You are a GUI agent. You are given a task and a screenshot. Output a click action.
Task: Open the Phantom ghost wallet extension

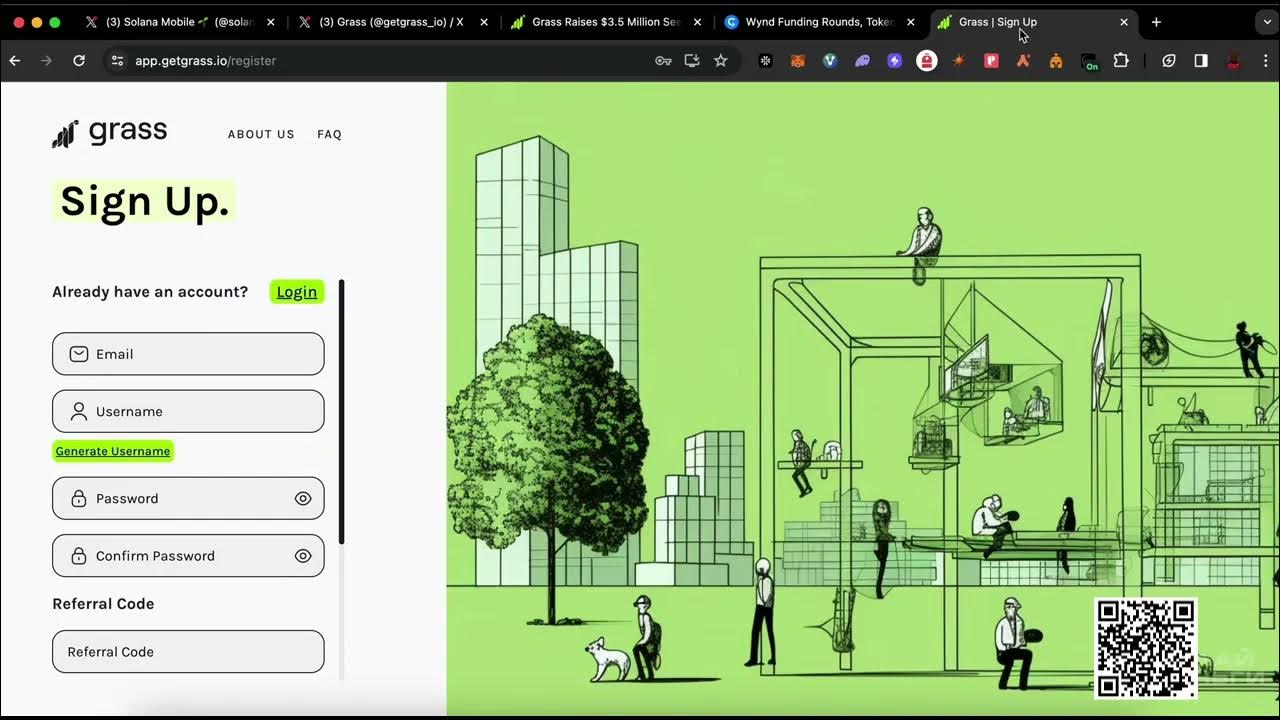[x=862, y=61]
